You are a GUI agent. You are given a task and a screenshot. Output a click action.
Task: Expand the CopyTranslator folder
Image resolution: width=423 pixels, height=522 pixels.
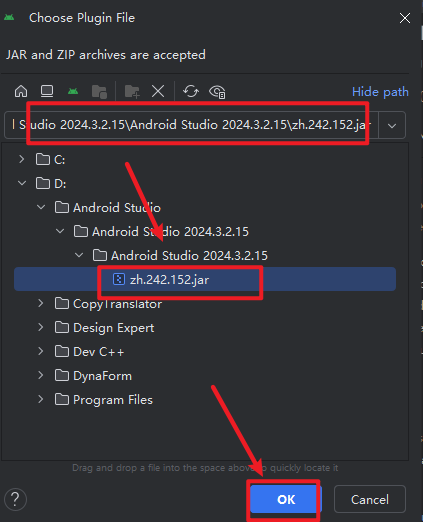[41, 303]
